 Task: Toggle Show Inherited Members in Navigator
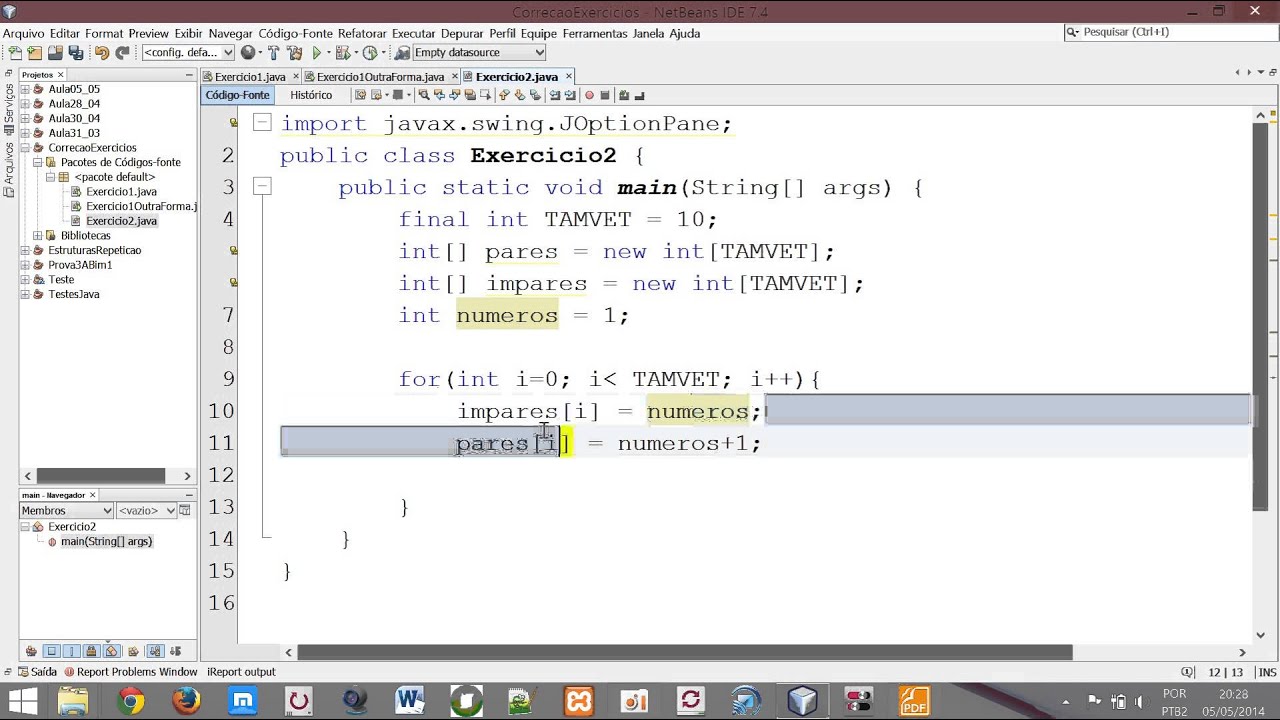(x=31, y=651)
